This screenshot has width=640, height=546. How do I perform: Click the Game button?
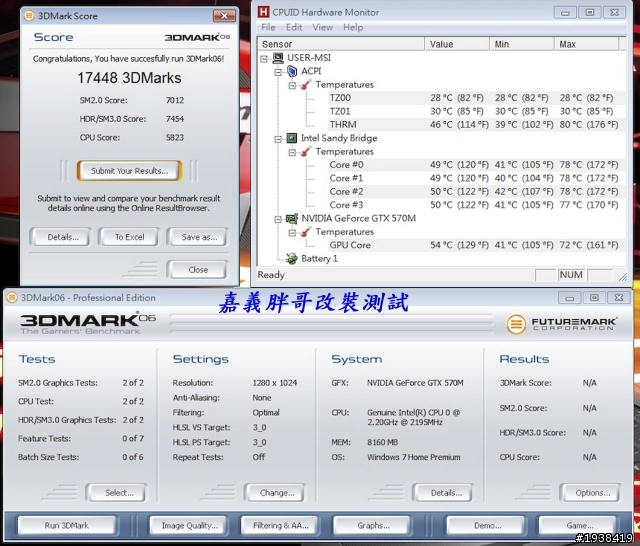pyautogui.click(x=580, y=526)
